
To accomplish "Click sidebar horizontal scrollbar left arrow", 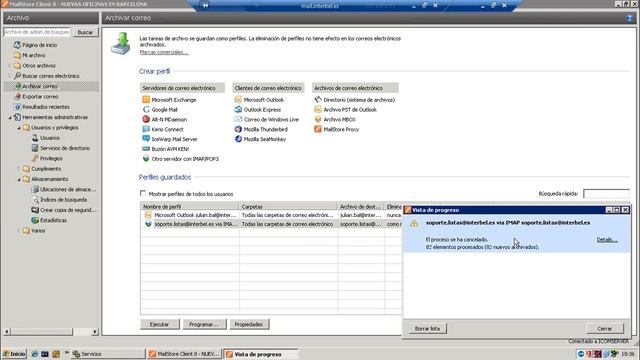I will point(7,332).
